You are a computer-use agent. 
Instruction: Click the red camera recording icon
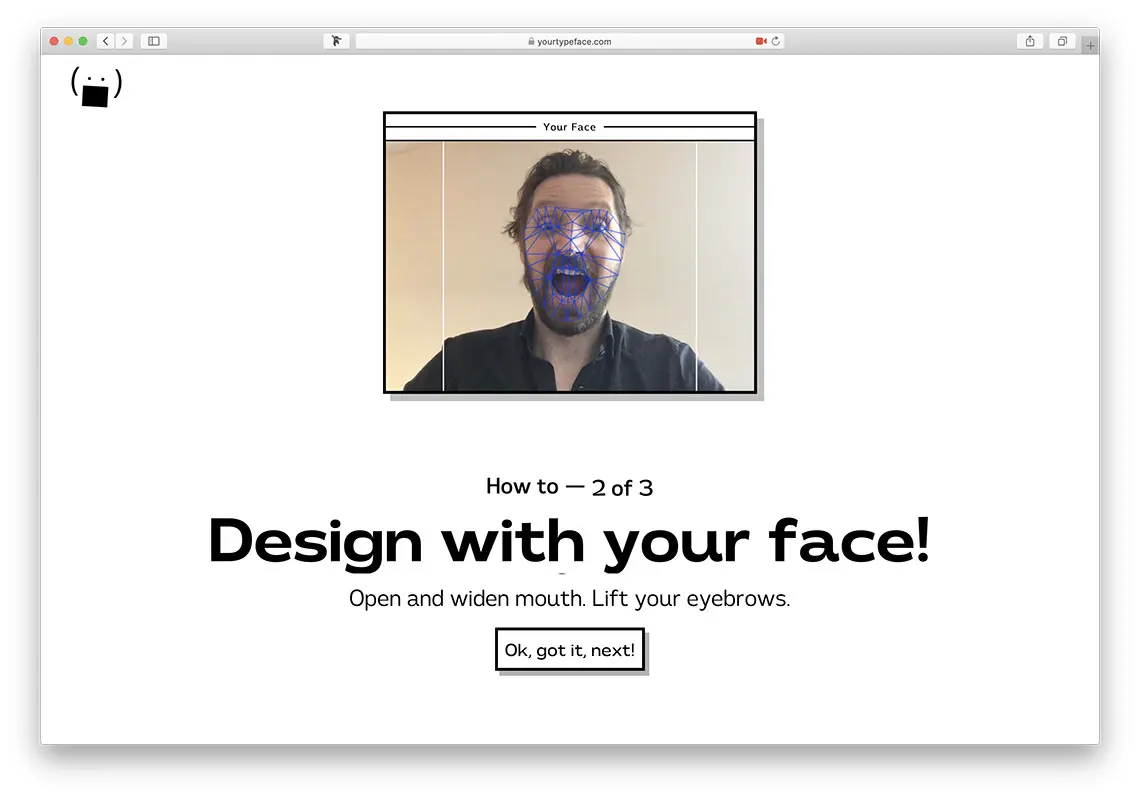(x=761, y=41)
